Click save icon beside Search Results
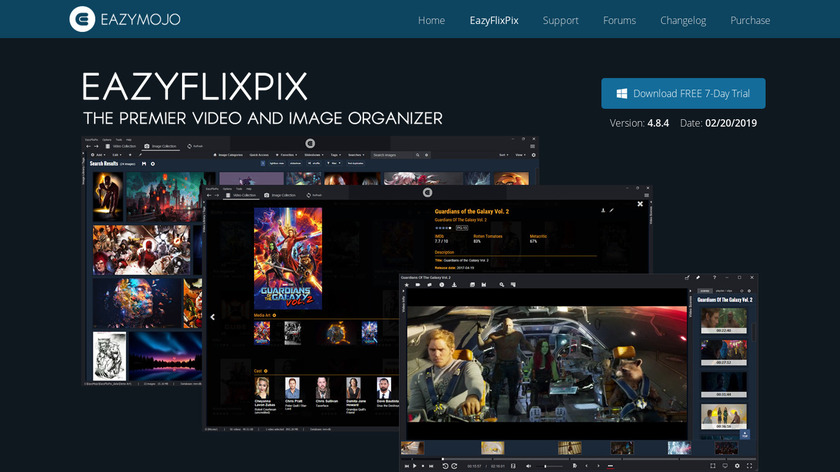Image resolution: width=840 pixels, height=472 pixels. point(144,163)
